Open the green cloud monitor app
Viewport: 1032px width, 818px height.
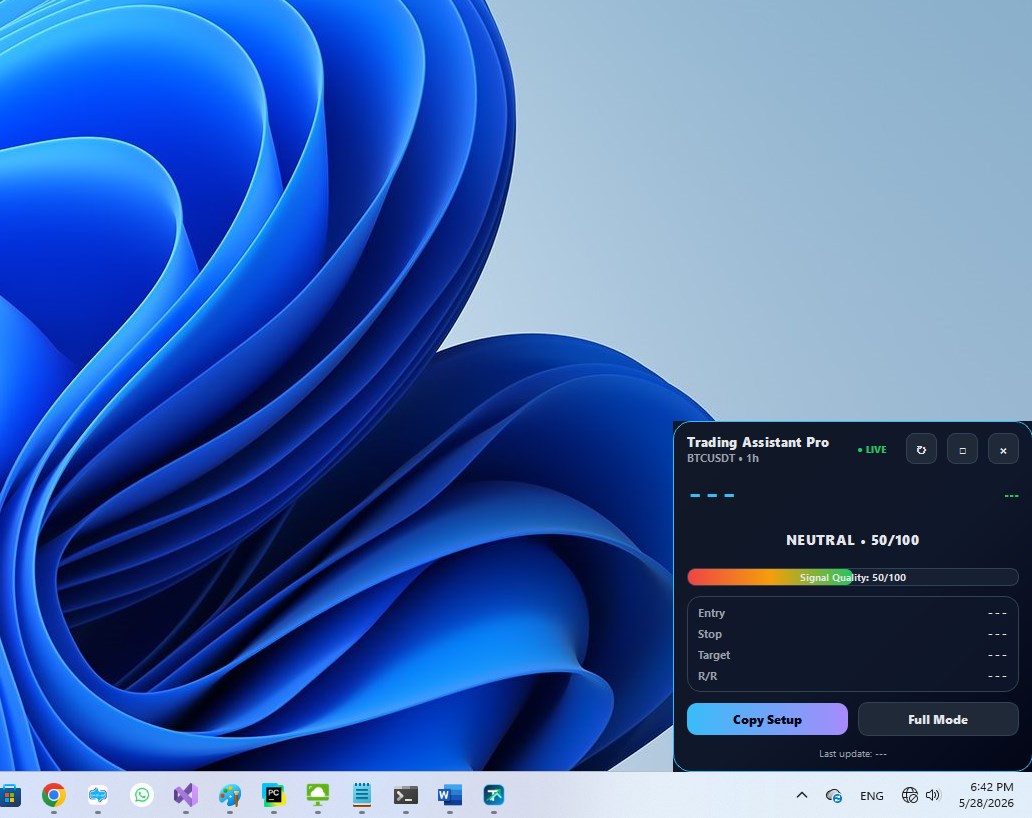[318, 795]
